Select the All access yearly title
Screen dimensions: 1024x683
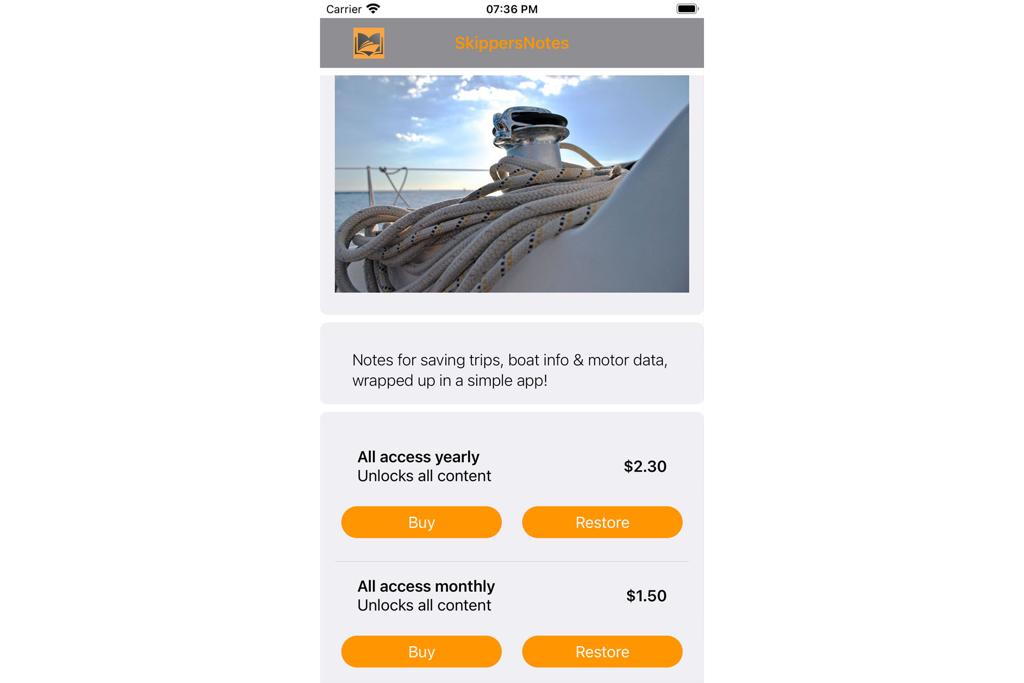419,456
